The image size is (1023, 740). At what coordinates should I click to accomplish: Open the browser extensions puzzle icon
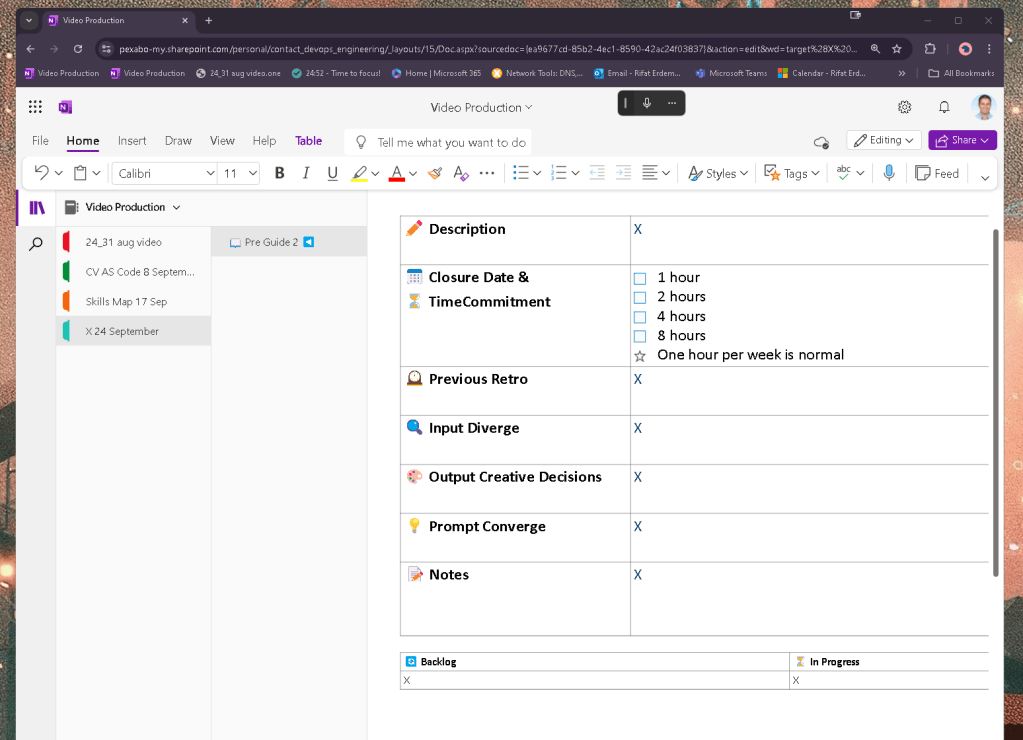click(930, 49)
